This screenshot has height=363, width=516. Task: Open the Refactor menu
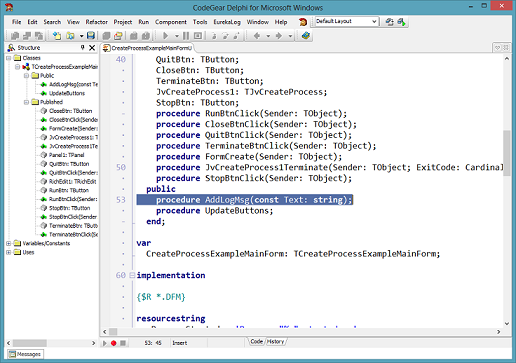97,22
